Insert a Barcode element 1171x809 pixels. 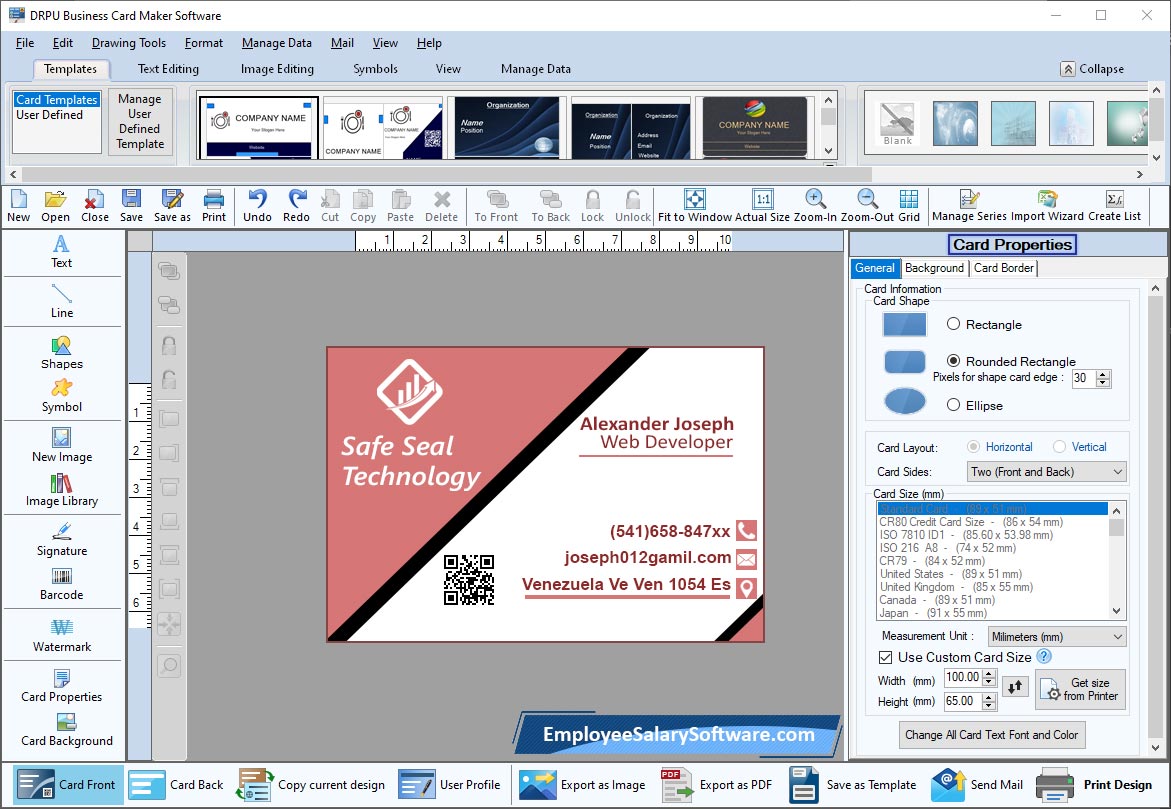pos(61,584)
